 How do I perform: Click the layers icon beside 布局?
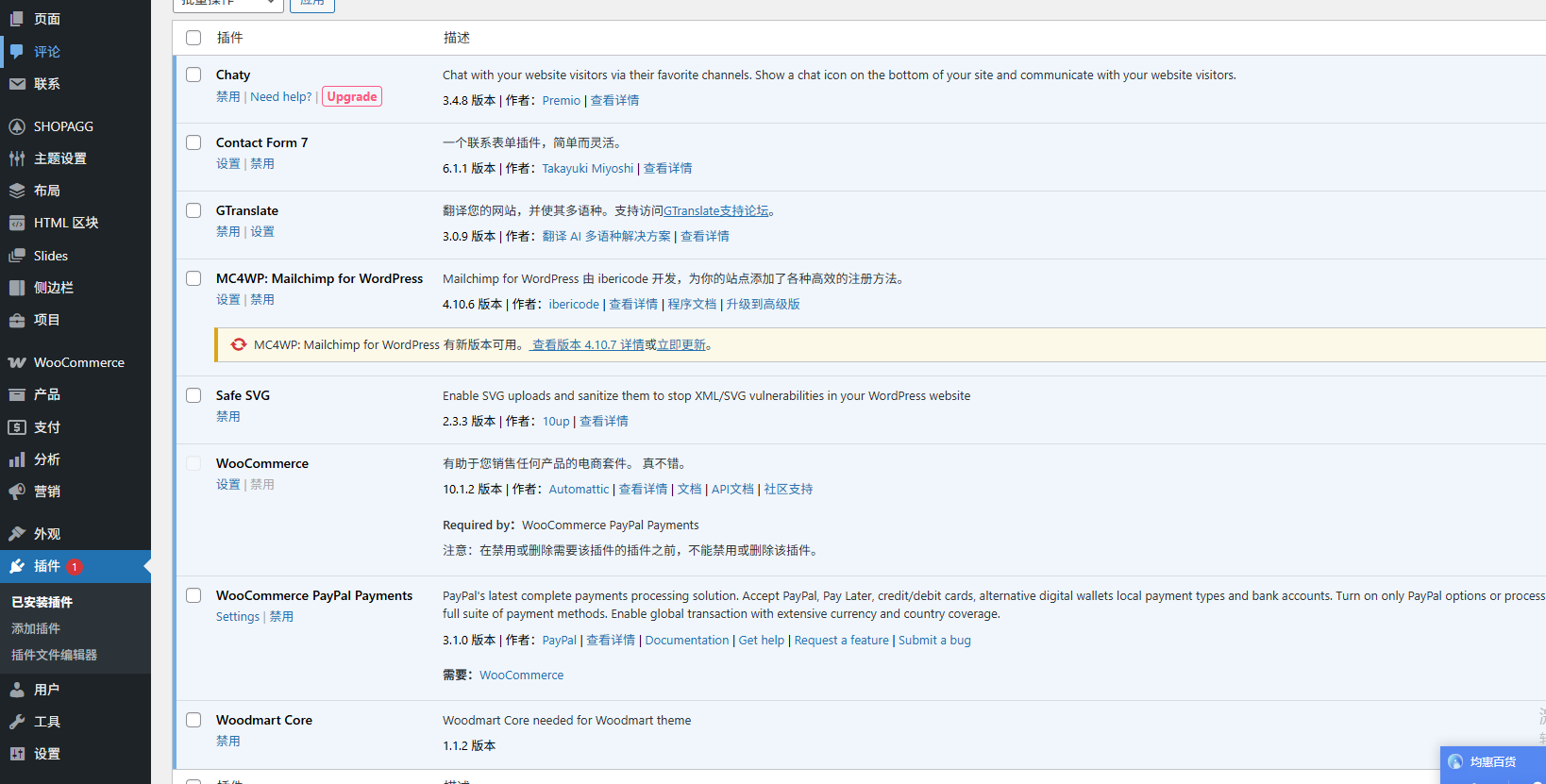[17, 191]
